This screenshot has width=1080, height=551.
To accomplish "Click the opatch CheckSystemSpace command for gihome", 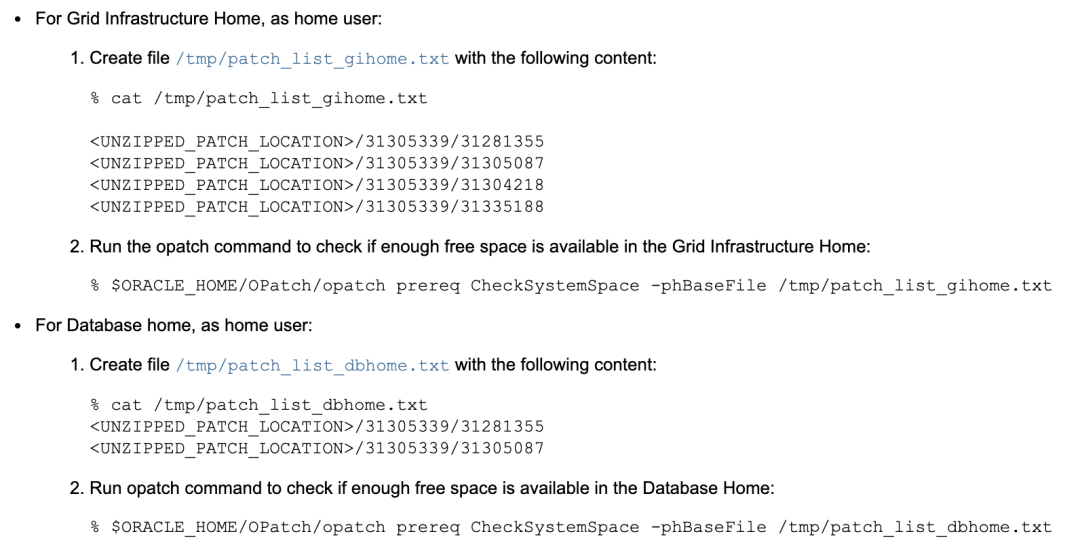I will (571, 286).
